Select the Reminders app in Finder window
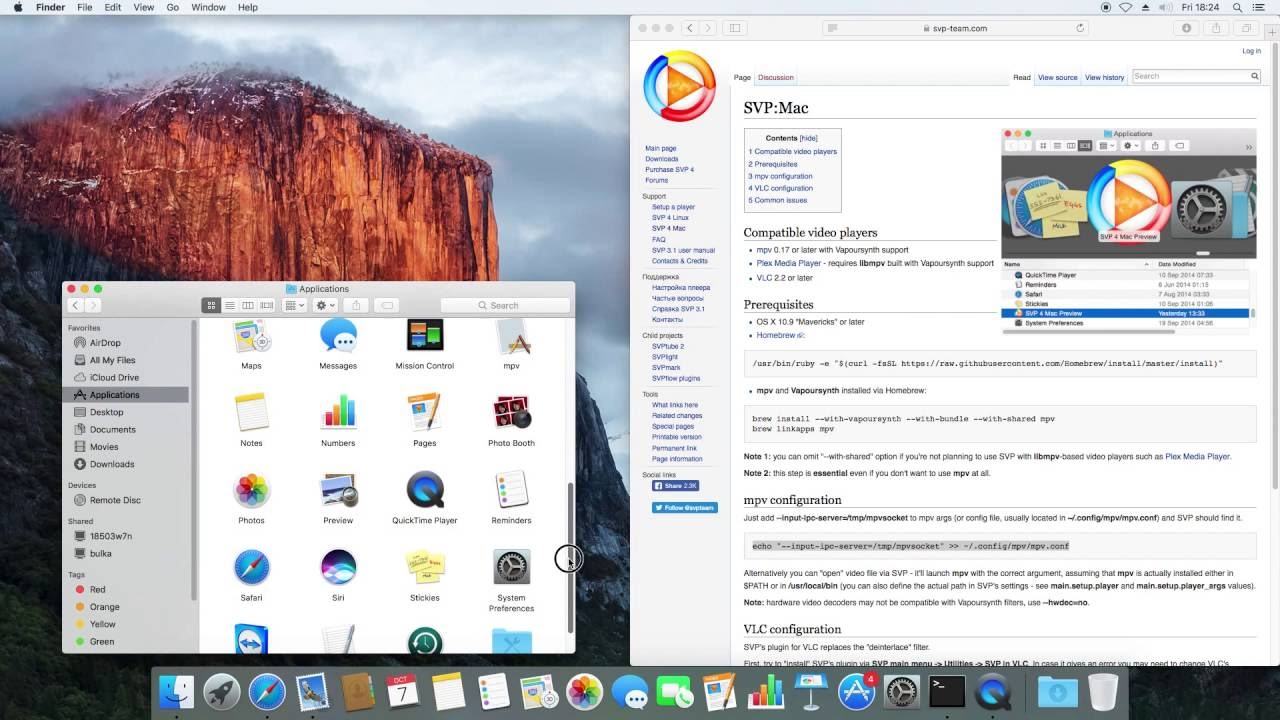 512,490
